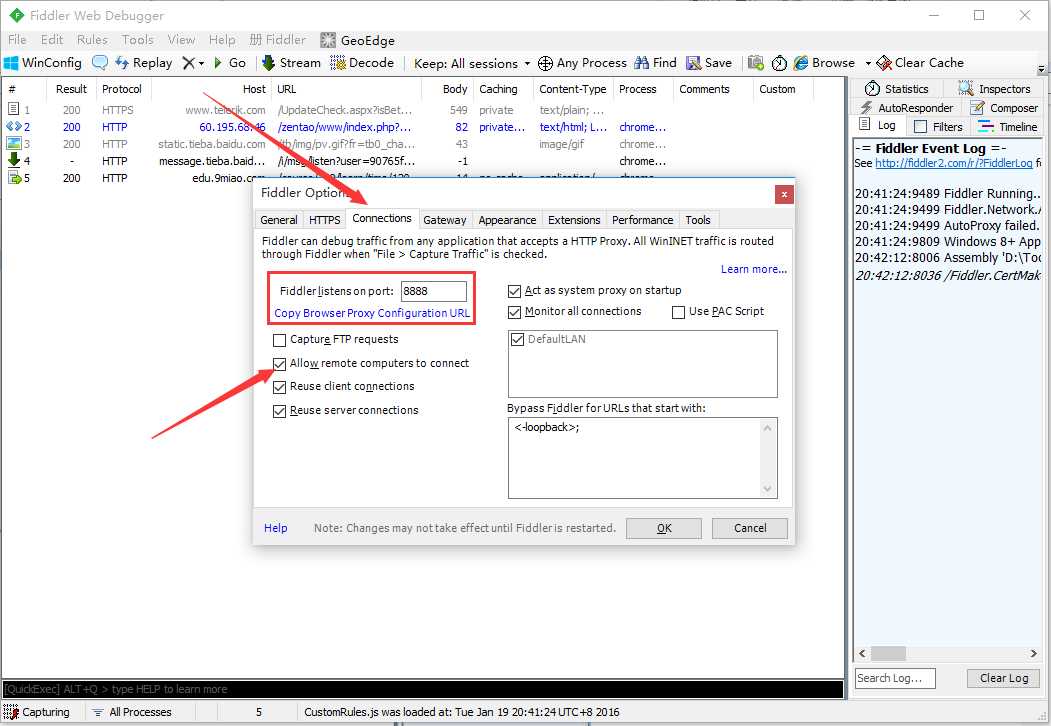Enable the Use PAC Script checkbox

pos(678,312)
